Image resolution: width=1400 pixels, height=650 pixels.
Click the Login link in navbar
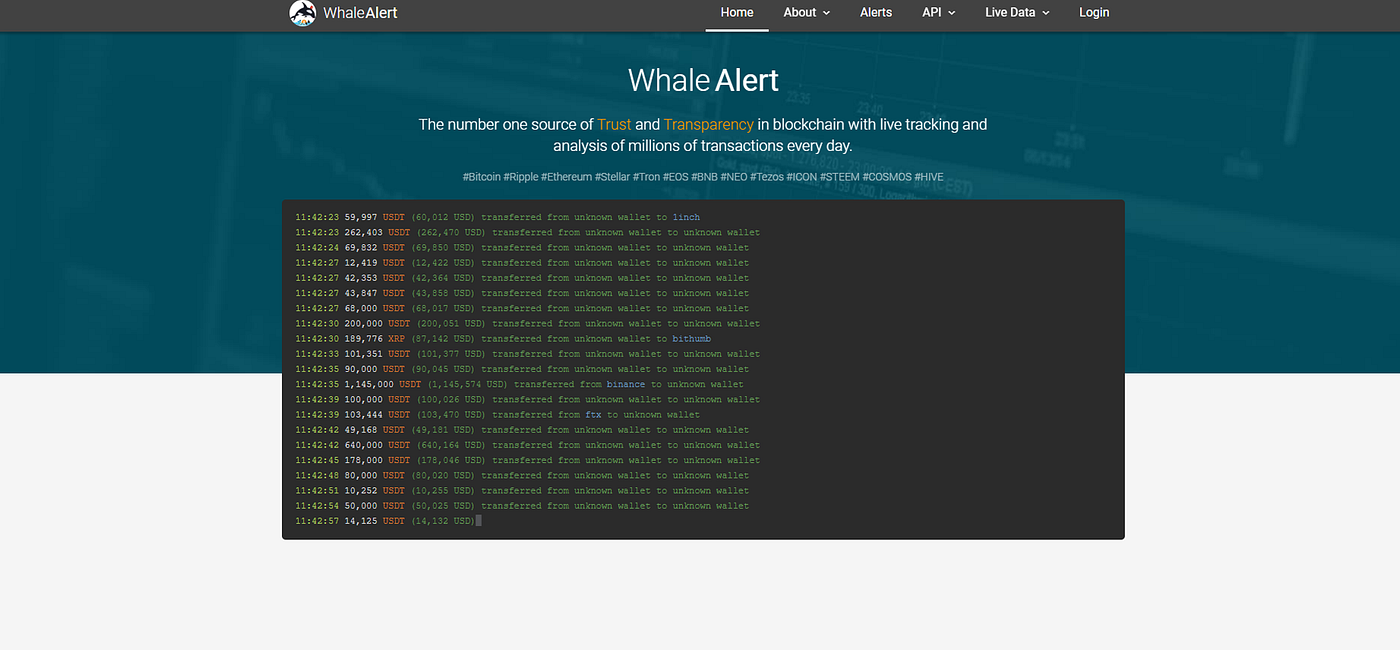(1094, 12)
